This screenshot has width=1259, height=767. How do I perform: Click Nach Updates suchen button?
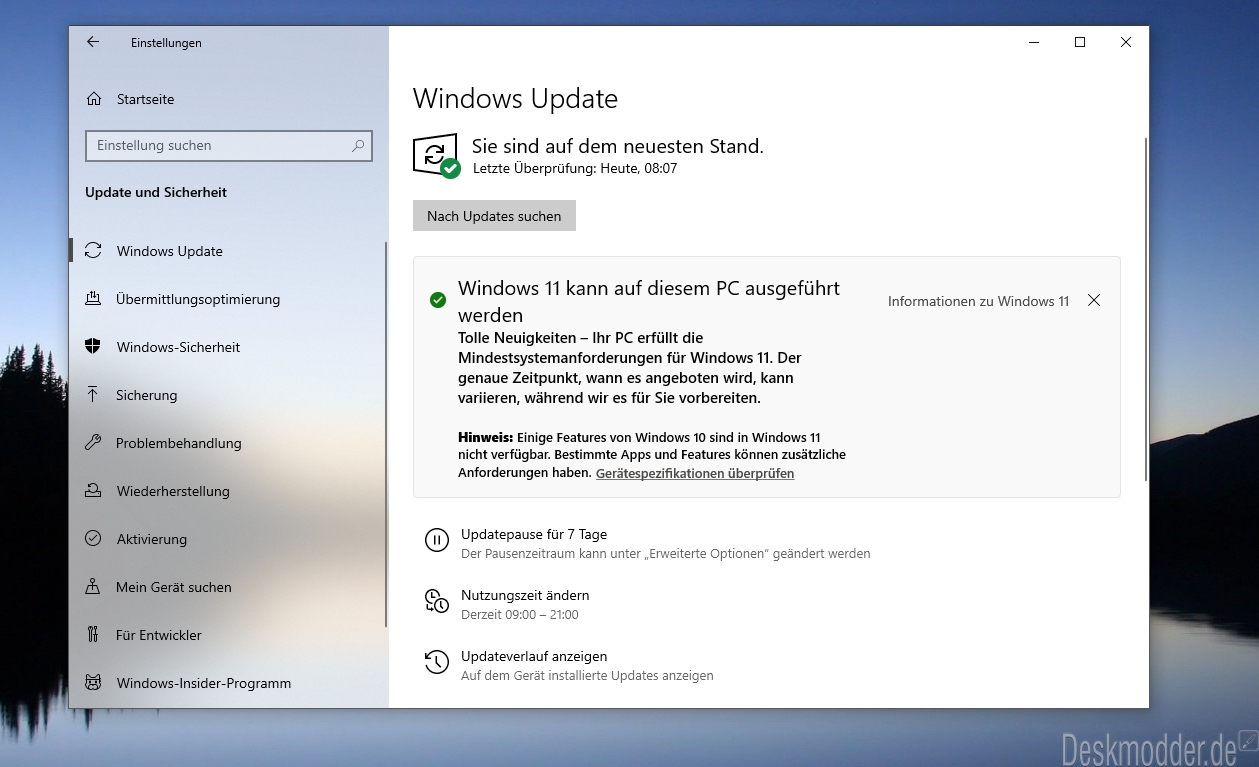click(494, 216)
